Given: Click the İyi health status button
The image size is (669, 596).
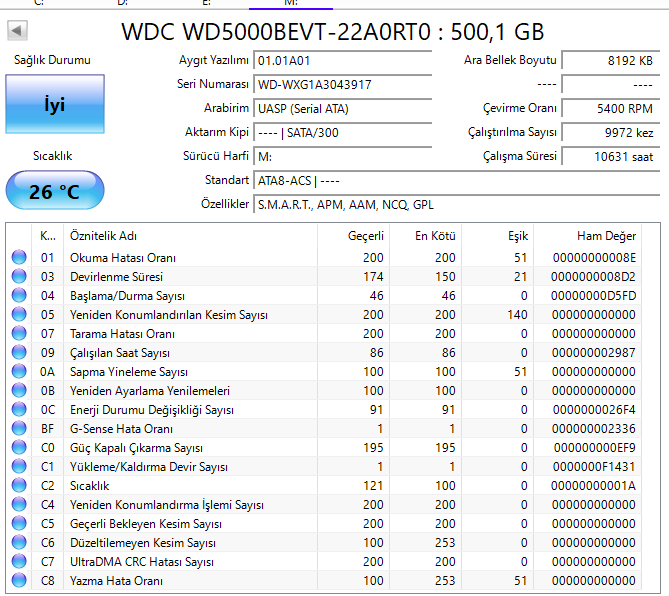Looking at the screenshot, I should [x=55, y=104].
